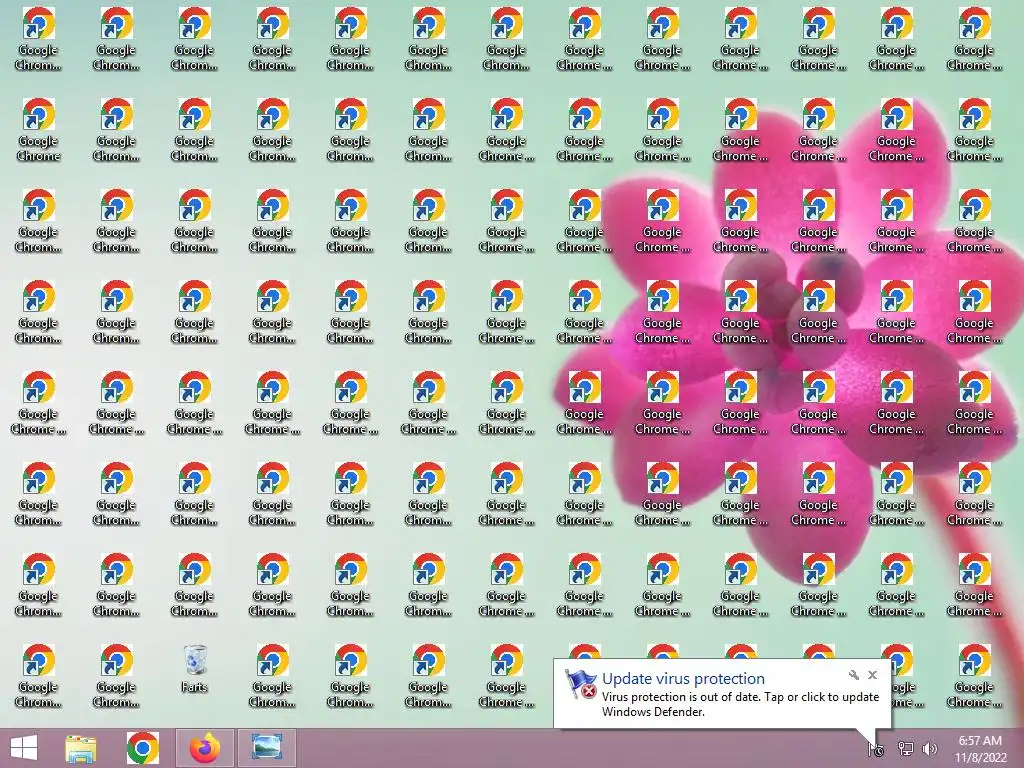Switch to Firefox in the taskbar

click(x=205, y=748)
